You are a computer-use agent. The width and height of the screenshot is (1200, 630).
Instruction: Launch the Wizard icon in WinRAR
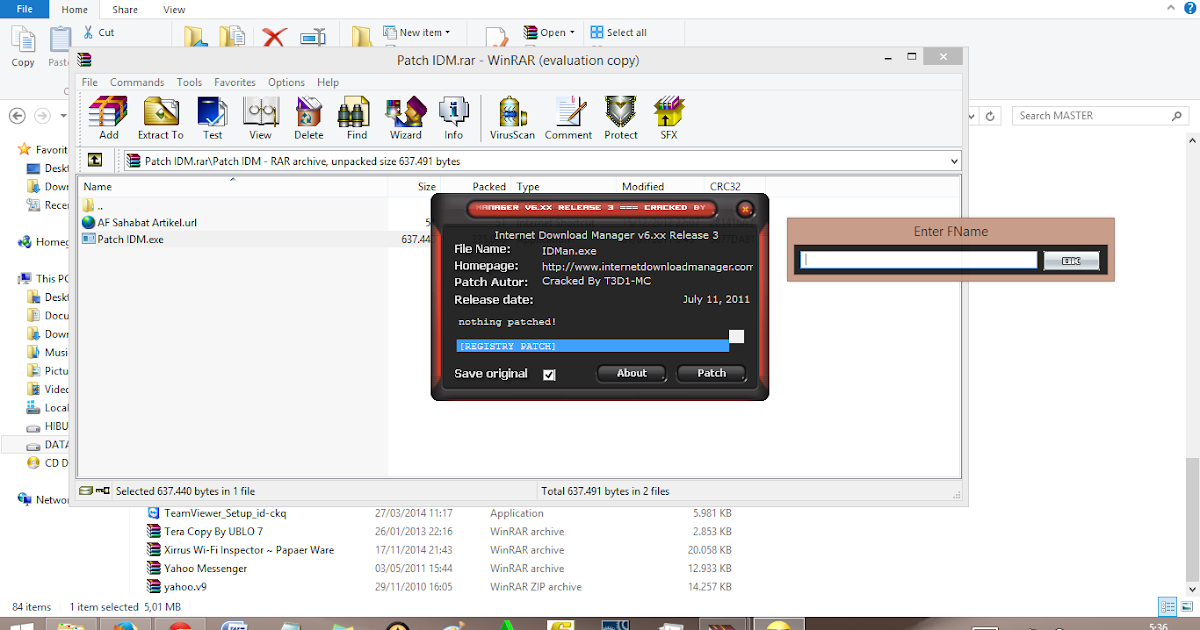click(405, 118)
